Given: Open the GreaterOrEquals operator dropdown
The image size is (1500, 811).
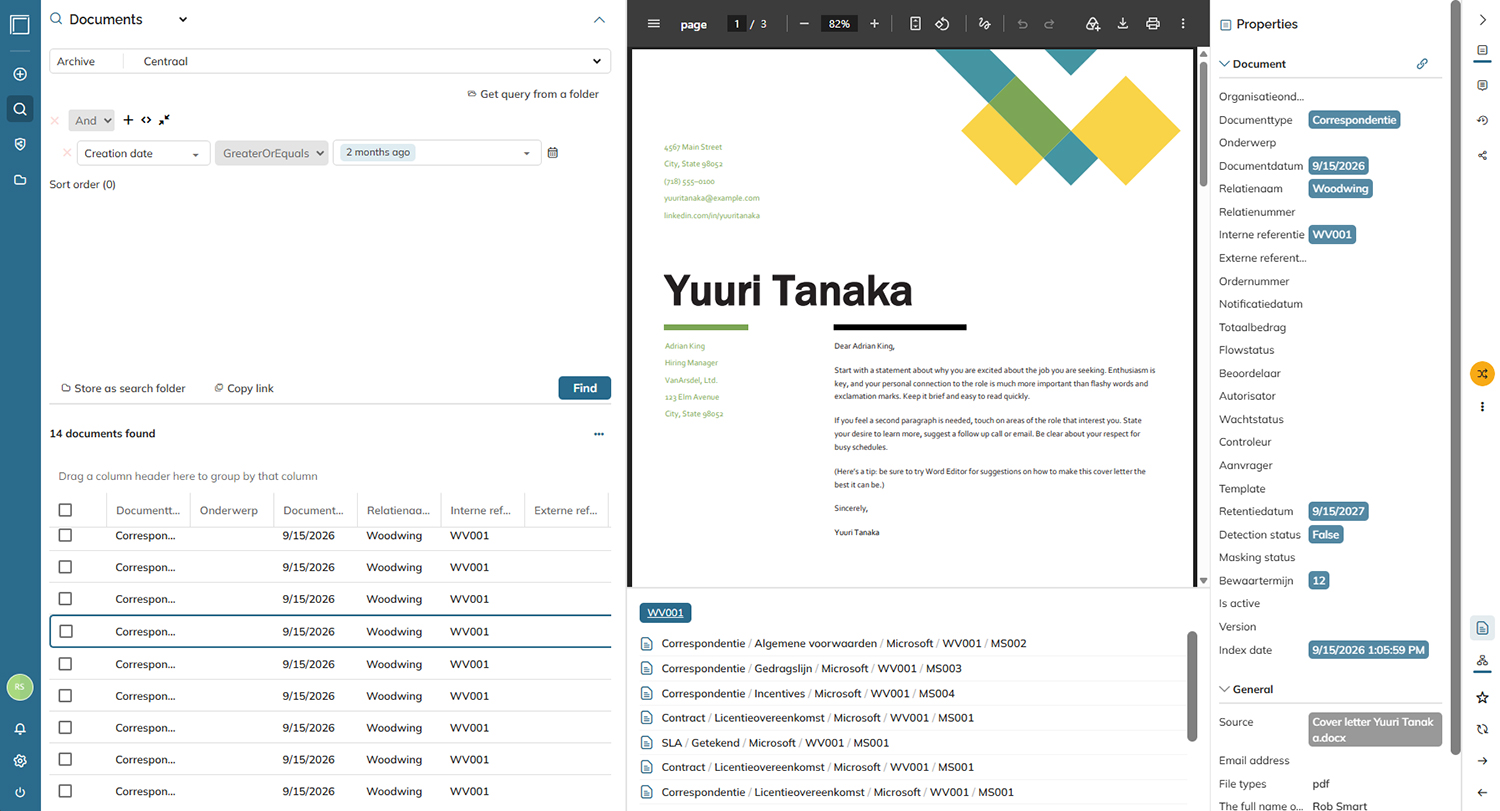Looking at the screenshot, I should point(272,153).
